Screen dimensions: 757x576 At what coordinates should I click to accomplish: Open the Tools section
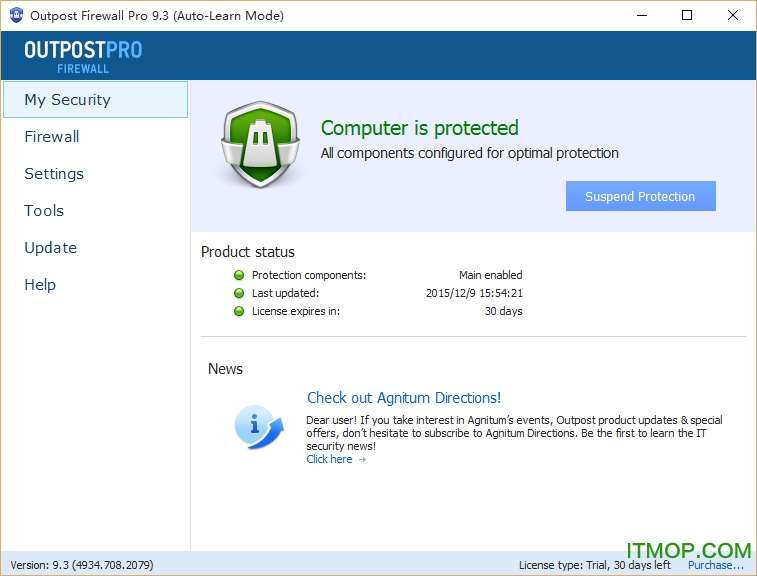(x=44, y=211)
